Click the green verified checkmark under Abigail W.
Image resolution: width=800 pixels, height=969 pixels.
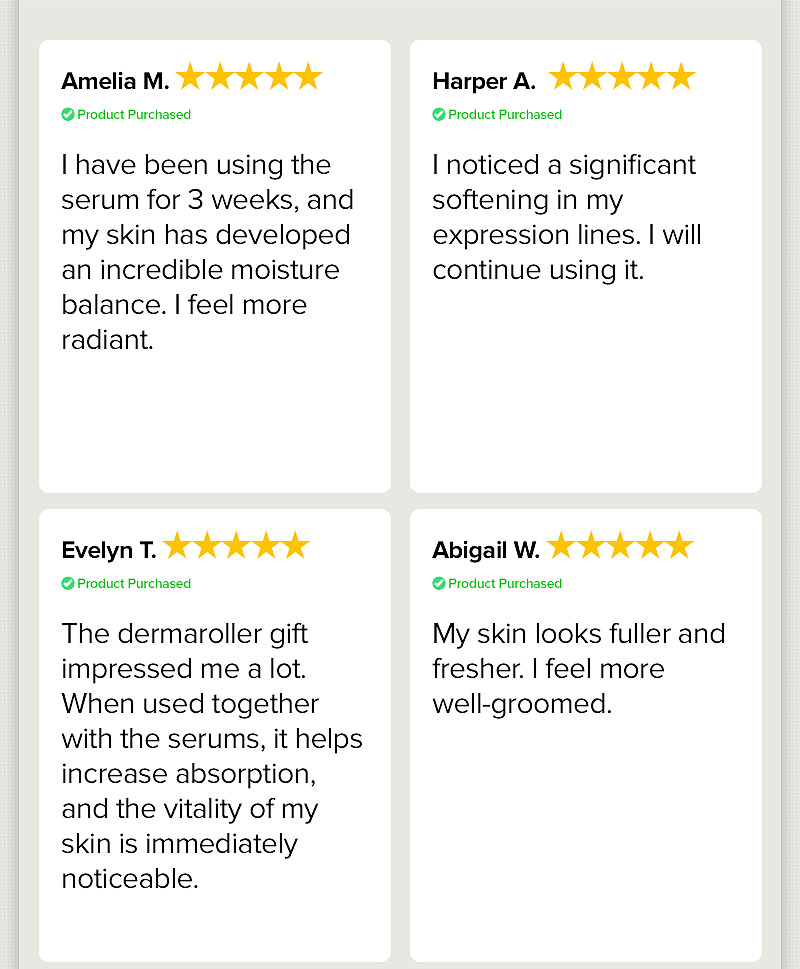pyautogui.click(x=439, y=583)
